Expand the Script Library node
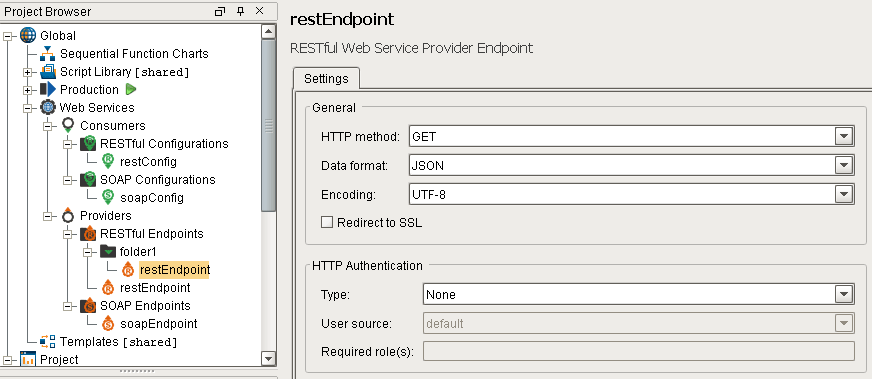Image resolution: width=872 pixels, height=379 pixels. point(27,72)
